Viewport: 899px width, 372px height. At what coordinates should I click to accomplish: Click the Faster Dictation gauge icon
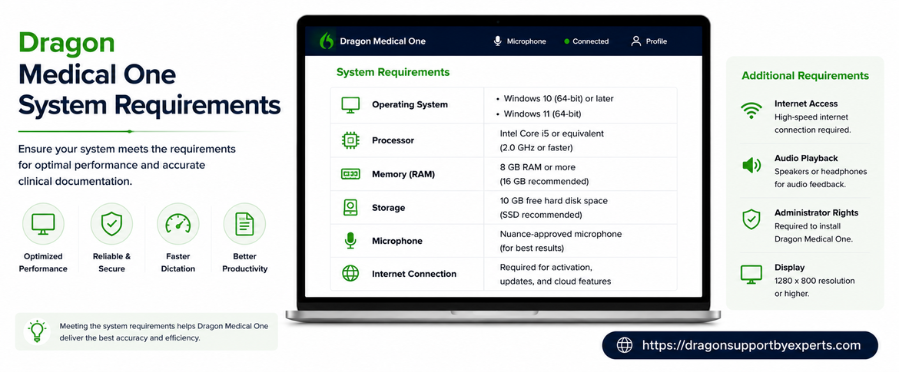pyautogui.click(x=178, y=224)
